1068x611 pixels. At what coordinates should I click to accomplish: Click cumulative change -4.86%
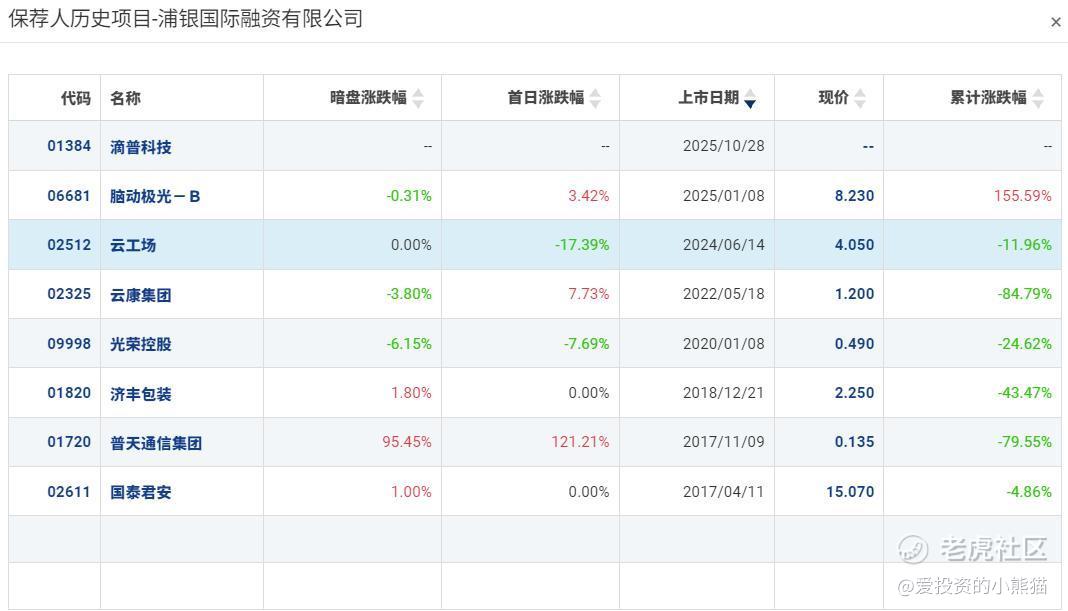click(x=1028, y=491)
